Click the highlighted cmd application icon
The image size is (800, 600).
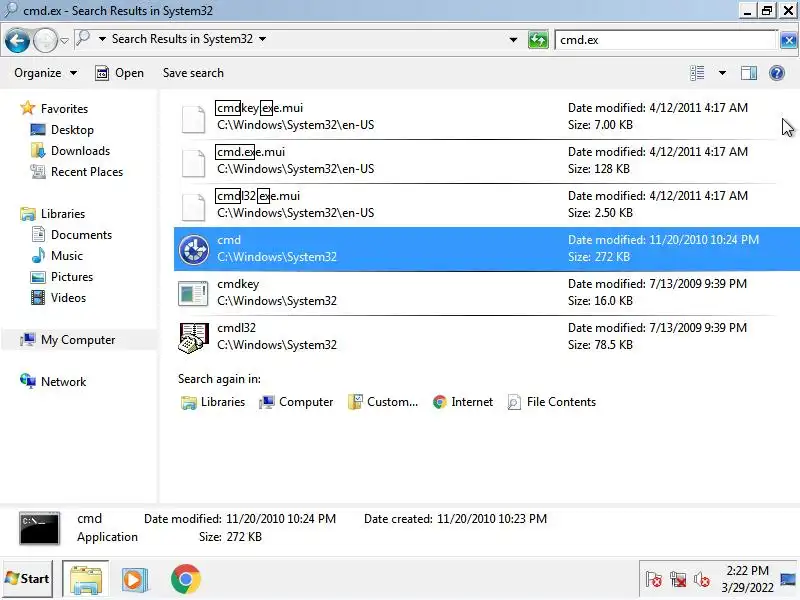193,250
